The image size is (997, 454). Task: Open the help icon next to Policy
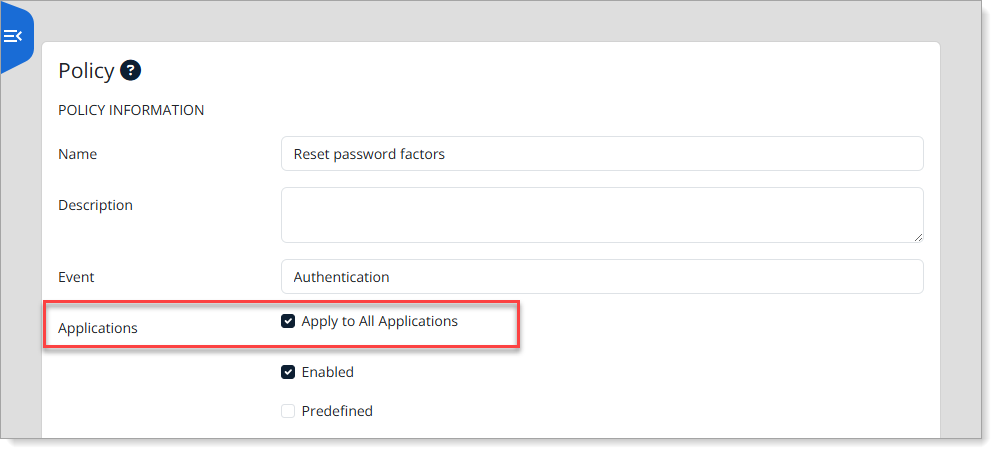130,70
